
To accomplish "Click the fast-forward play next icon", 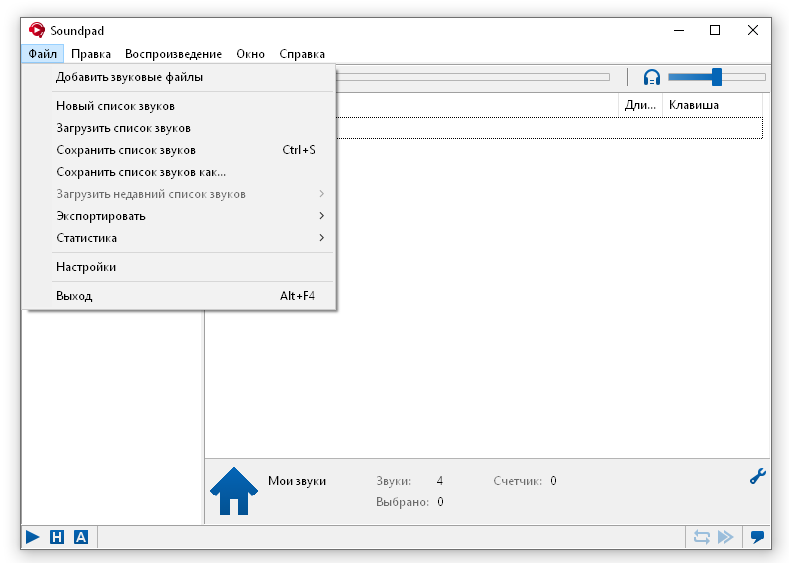I will click(x=726, y=537).
